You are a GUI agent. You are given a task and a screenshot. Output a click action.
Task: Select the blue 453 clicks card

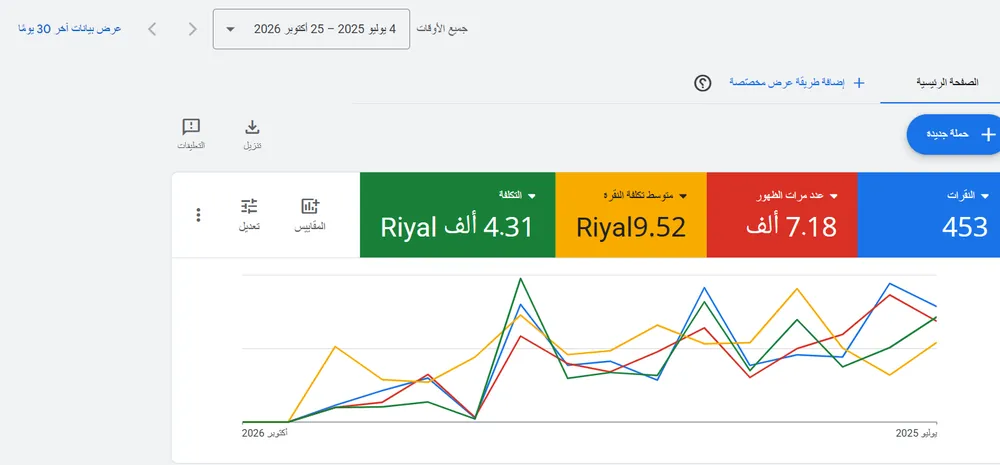929,215
